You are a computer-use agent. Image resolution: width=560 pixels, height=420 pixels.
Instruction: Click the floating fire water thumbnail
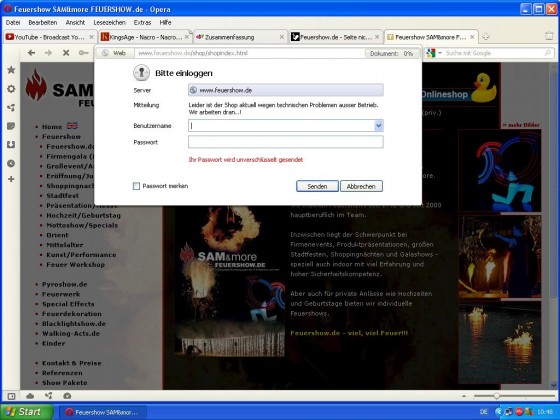500,342
